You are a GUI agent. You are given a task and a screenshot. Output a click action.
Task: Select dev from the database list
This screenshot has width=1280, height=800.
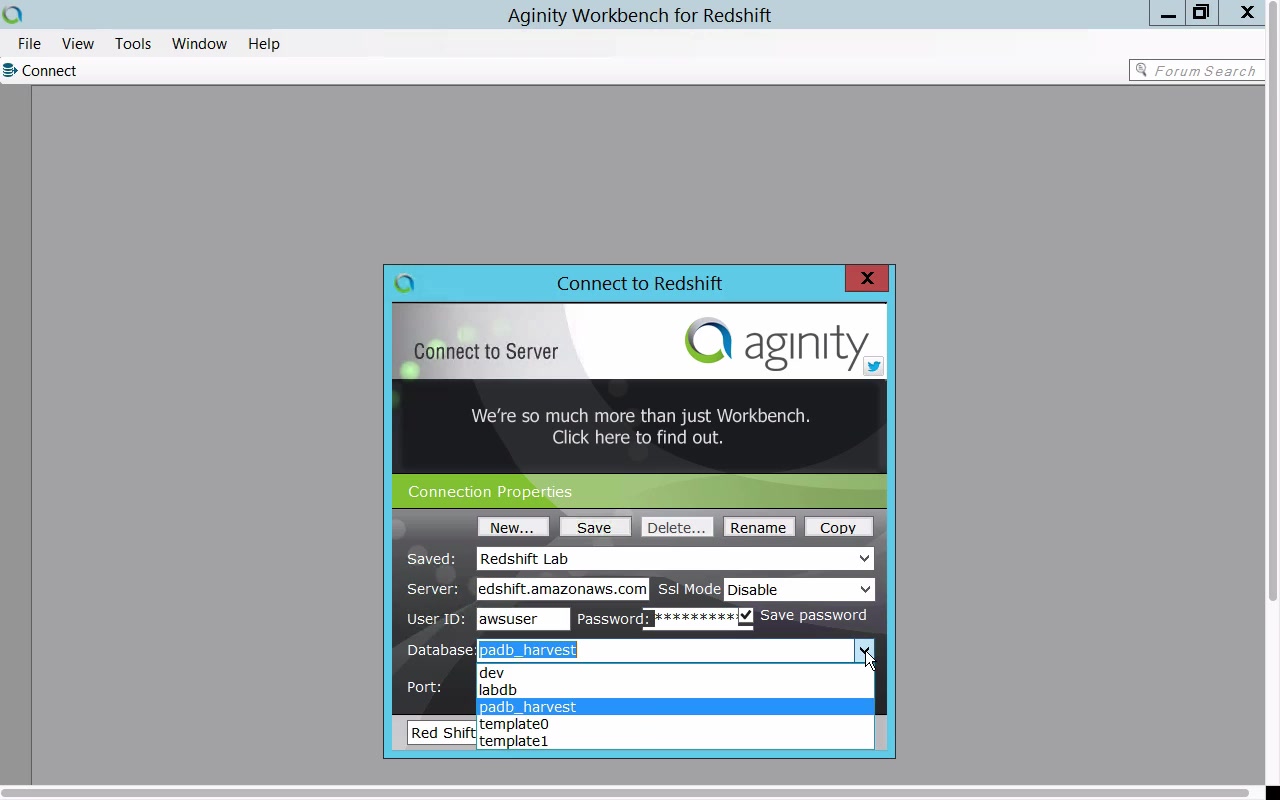[x=675, y=673]
